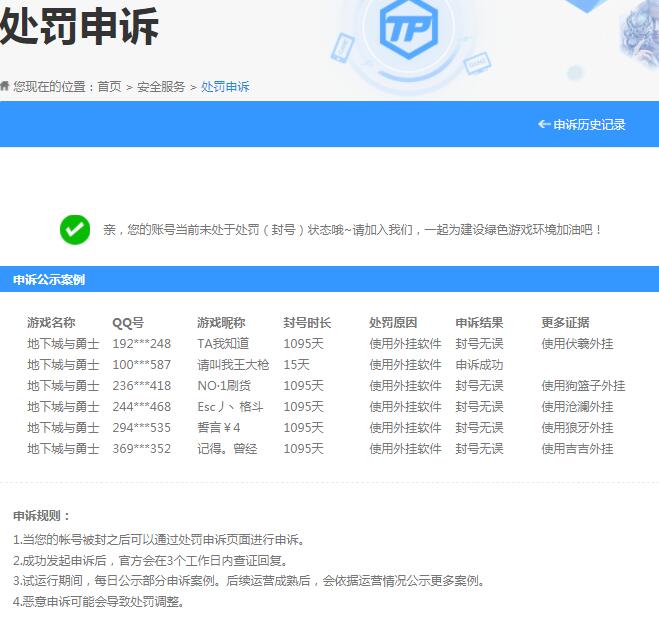
Task: Click the left arrow beside 申诉历史记录
Action: (x=543, y=124)
